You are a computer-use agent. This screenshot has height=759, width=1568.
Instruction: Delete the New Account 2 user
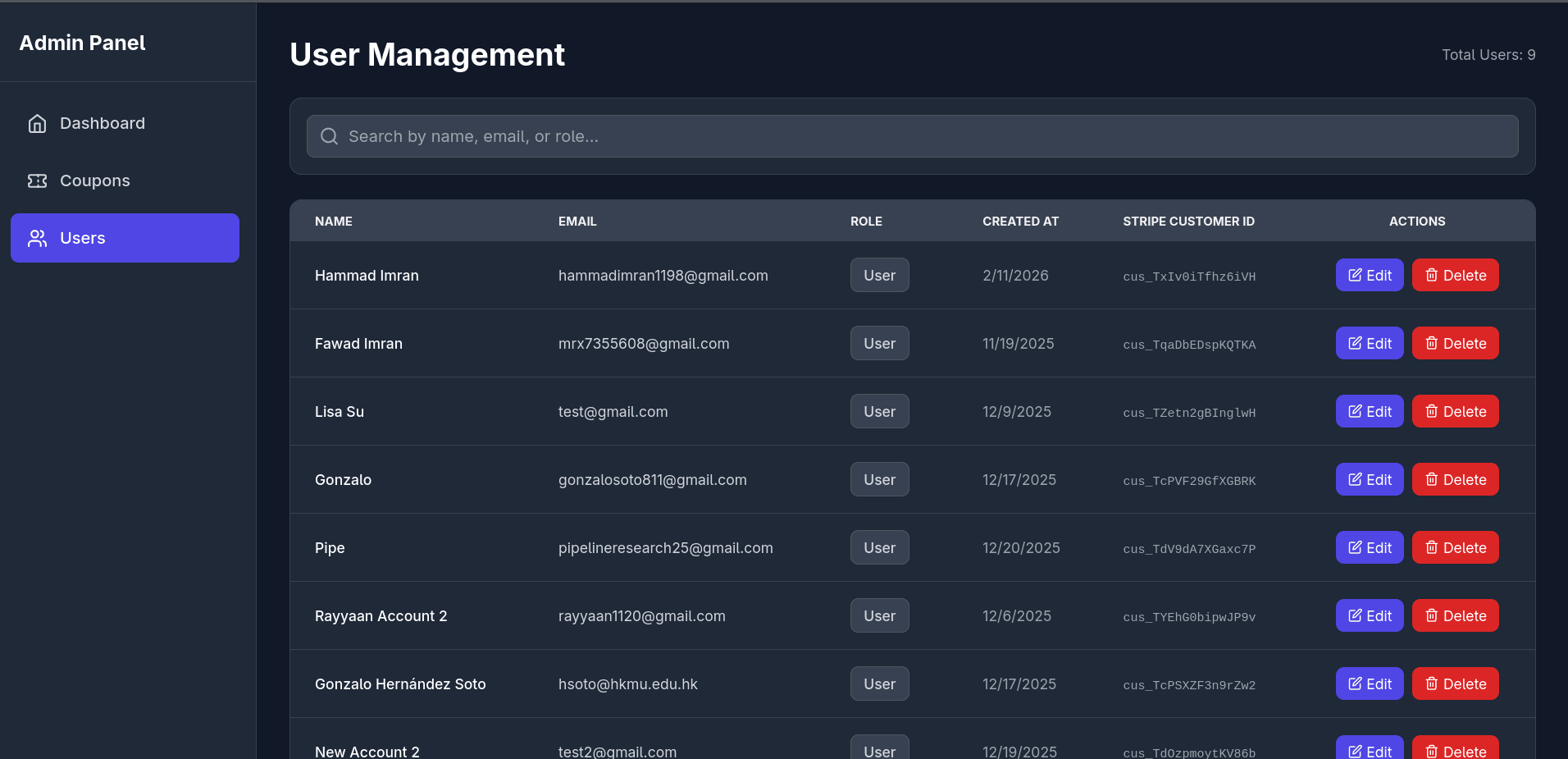1455,749
